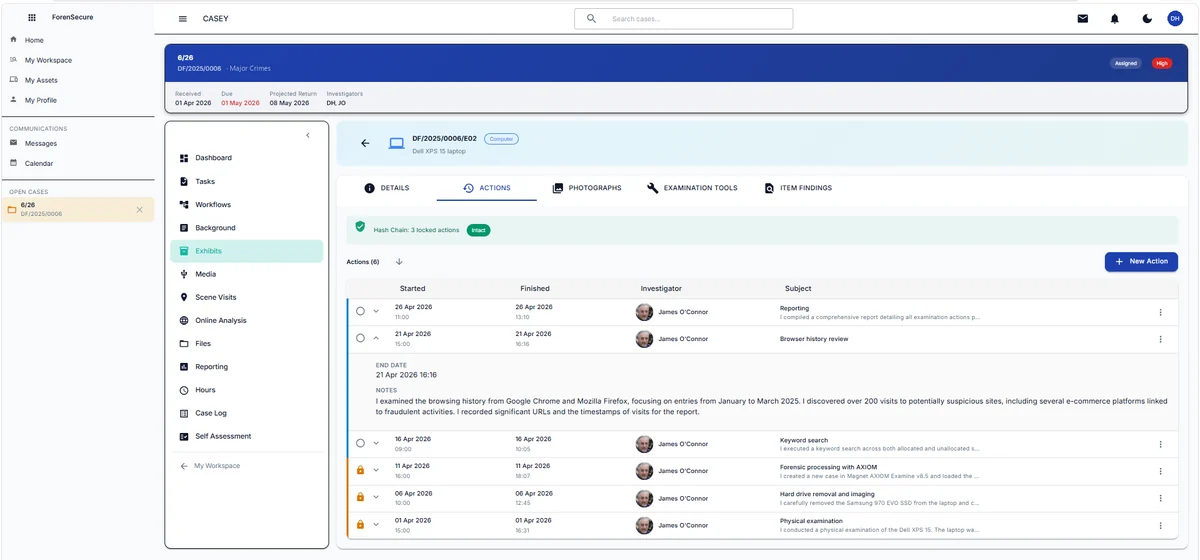The image size is (1200, 560).
Task: Expand the Forensic processing with AXIOM chevron
Action: [x=376, y=470]
